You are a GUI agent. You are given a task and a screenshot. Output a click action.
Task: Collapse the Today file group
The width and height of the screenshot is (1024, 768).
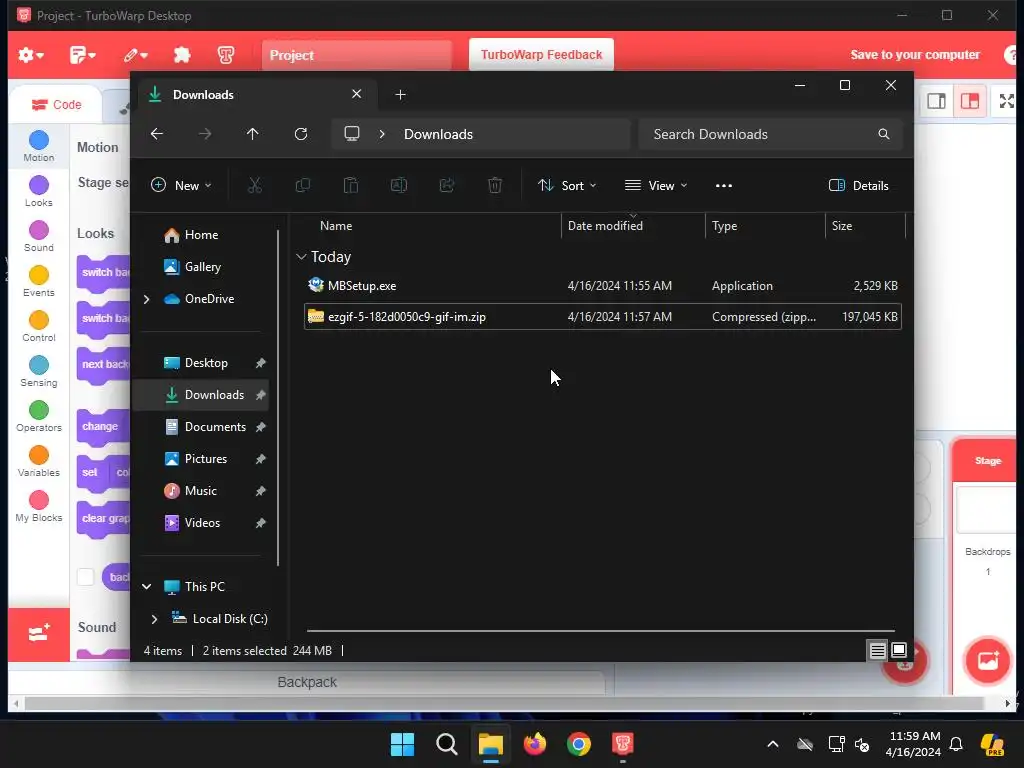(301, 257)
